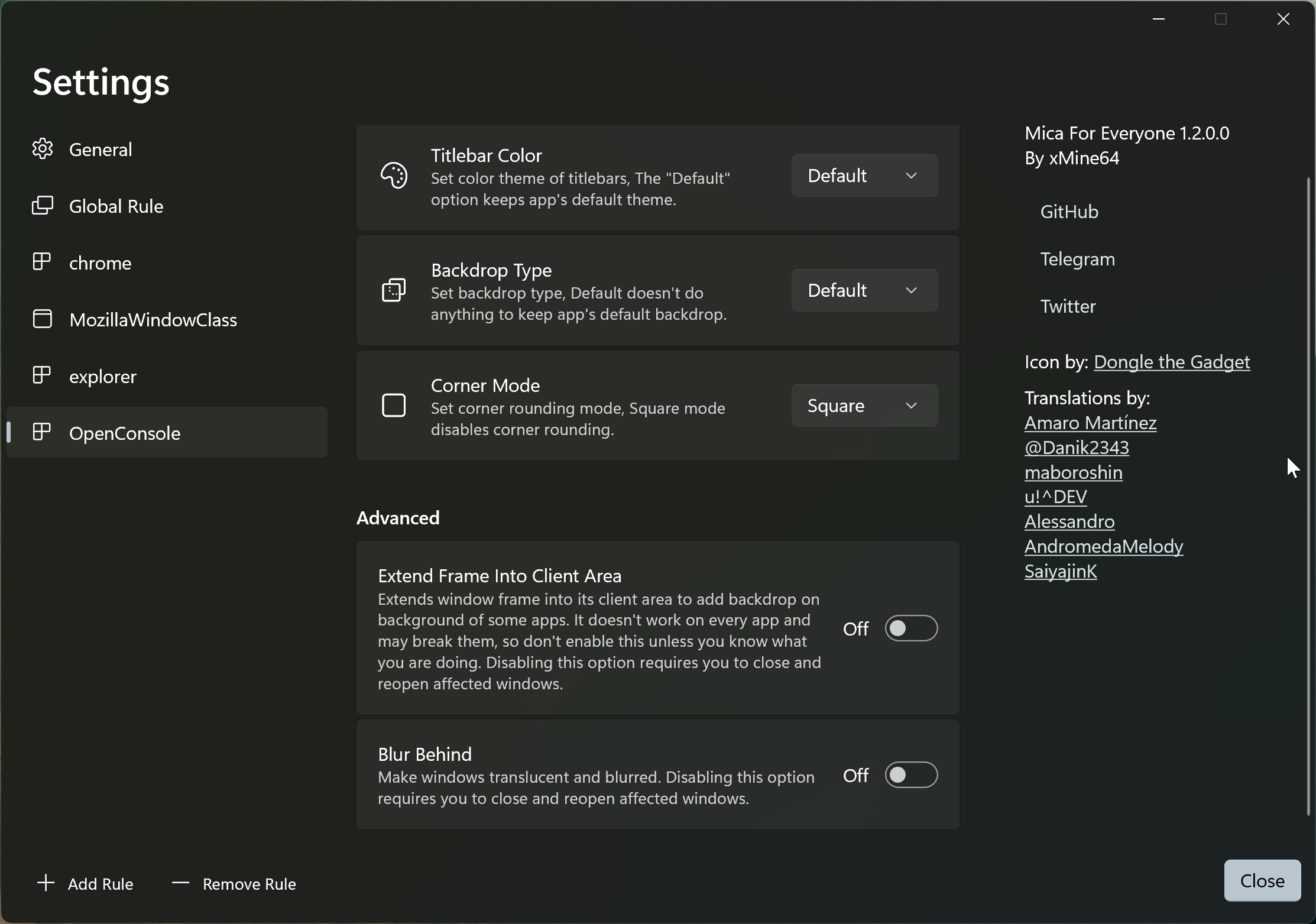This screenshot has height=924, width=1316.
Task: Open the Dongle the Gadget link
Action: [x=1171, y=362]
